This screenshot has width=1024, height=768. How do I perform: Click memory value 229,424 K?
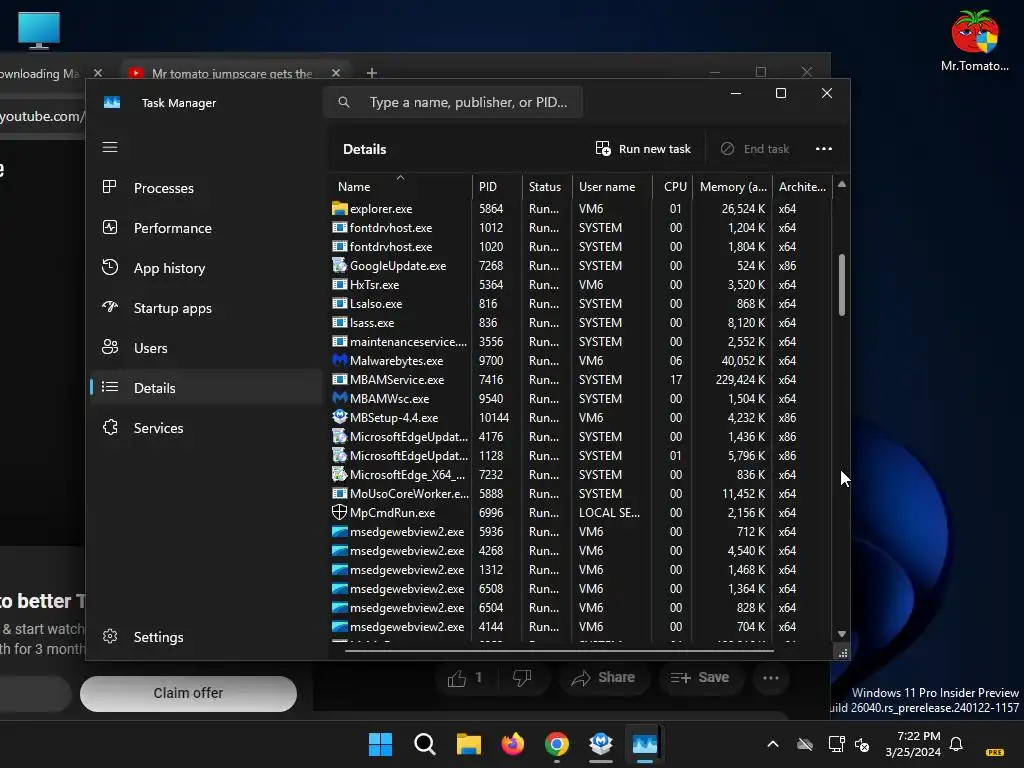740,379
